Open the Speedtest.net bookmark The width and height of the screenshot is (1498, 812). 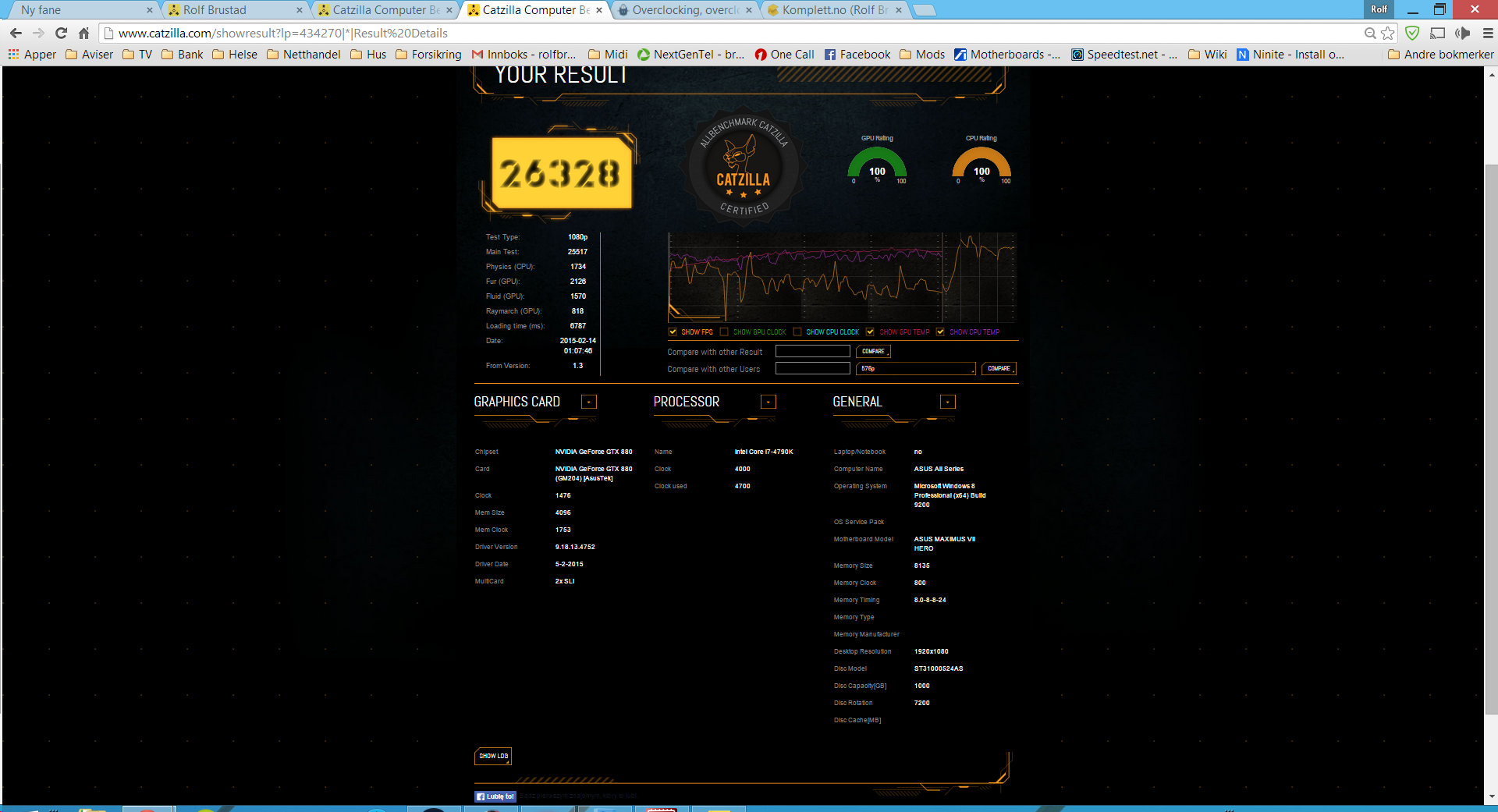pyautogui.click(x=1123, y=55)
